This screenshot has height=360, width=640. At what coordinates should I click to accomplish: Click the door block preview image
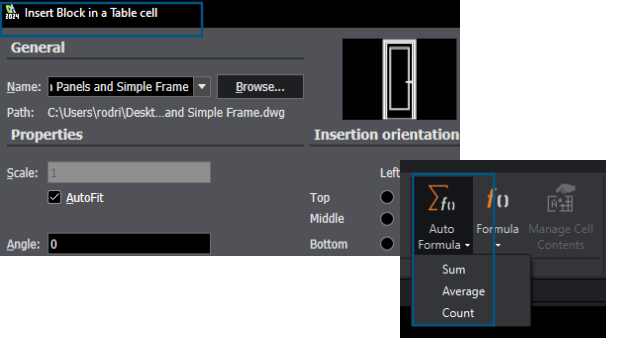click(x=399, y=79)
